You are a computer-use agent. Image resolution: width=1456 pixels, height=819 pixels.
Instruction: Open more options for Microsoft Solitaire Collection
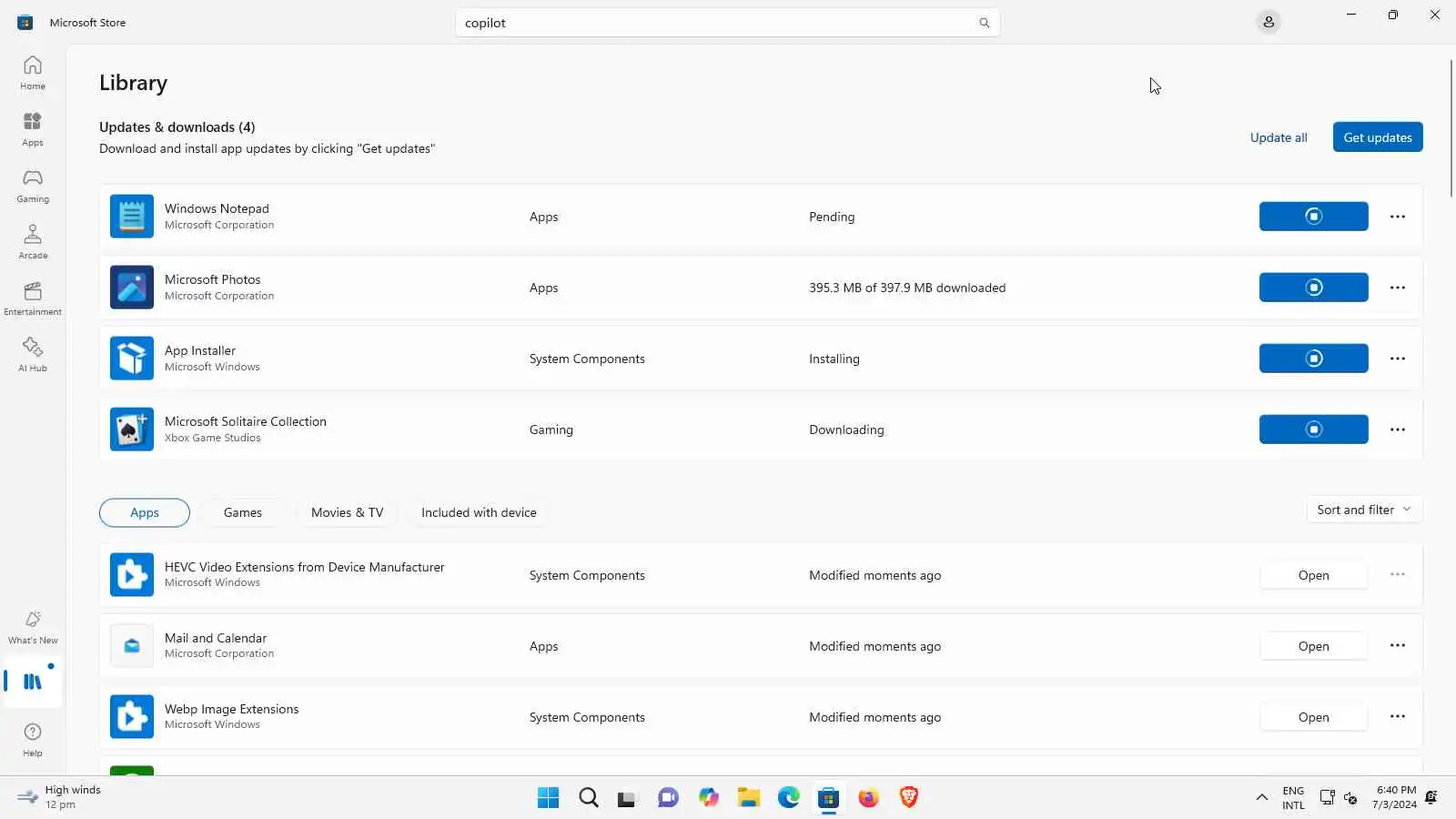coord(1398,430)
